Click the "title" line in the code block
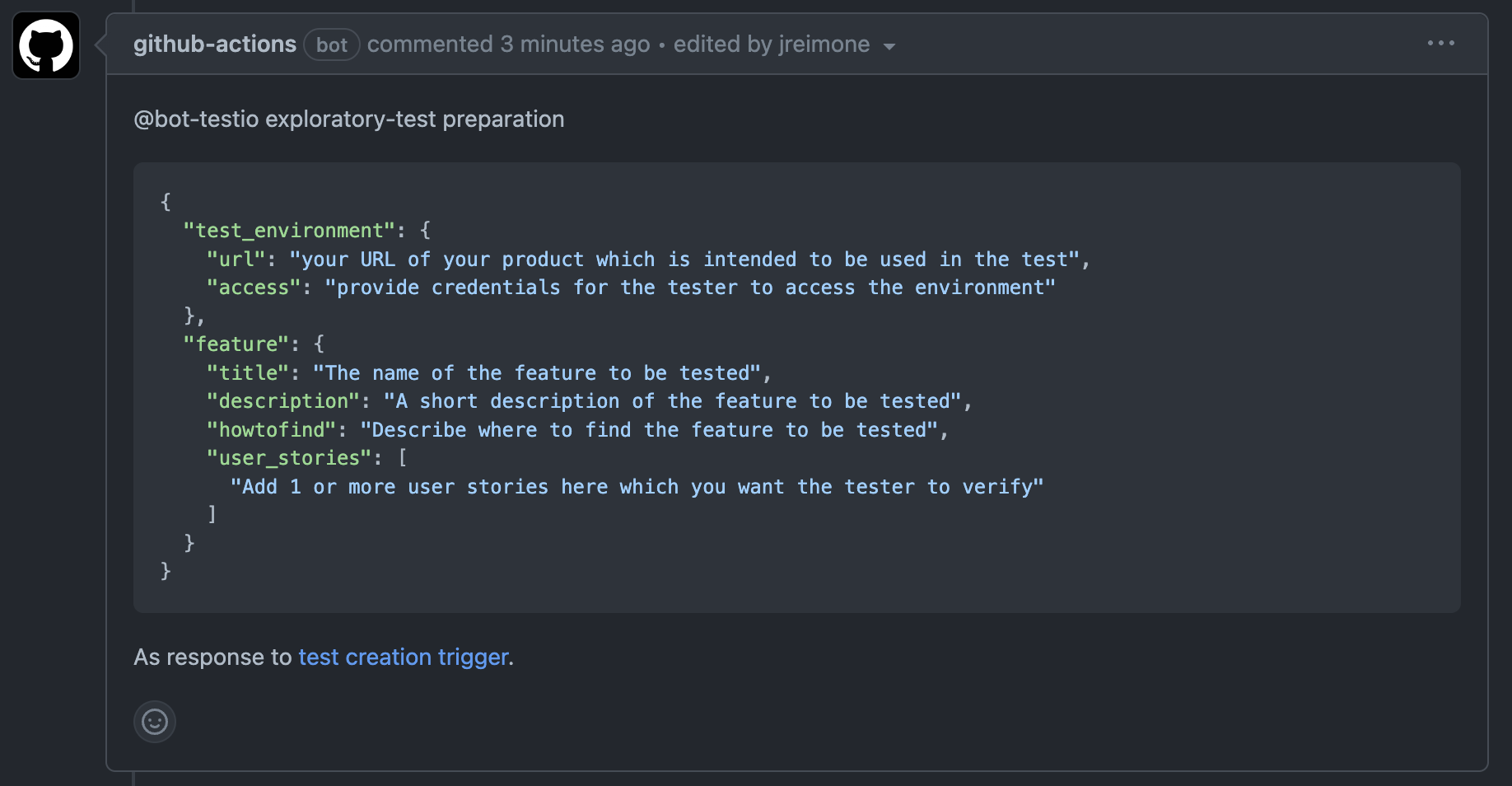Image resolution: width=1512 pixels, height=786 pixels. tap(488, 373)
